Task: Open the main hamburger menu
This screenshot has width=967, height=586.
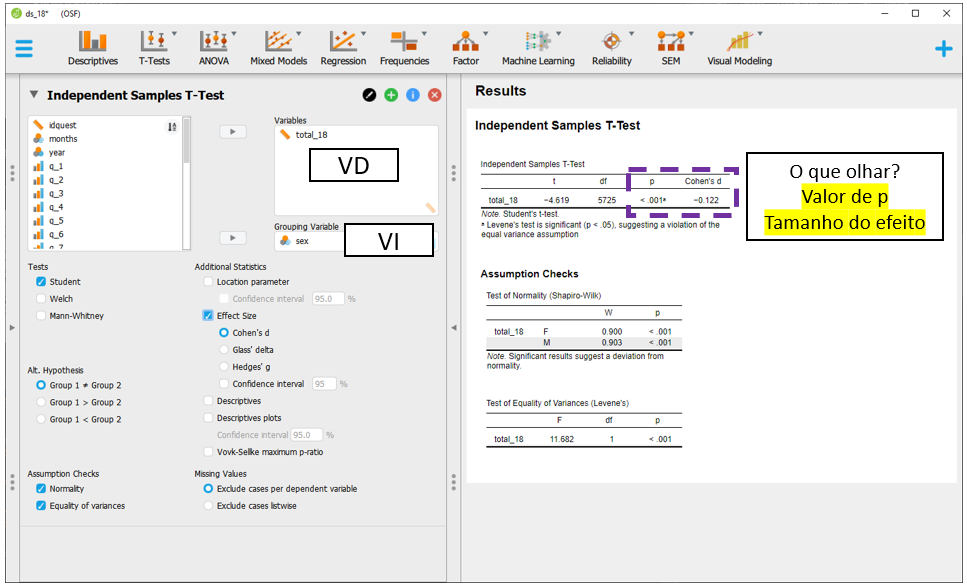Action: [x=24, y=48]
